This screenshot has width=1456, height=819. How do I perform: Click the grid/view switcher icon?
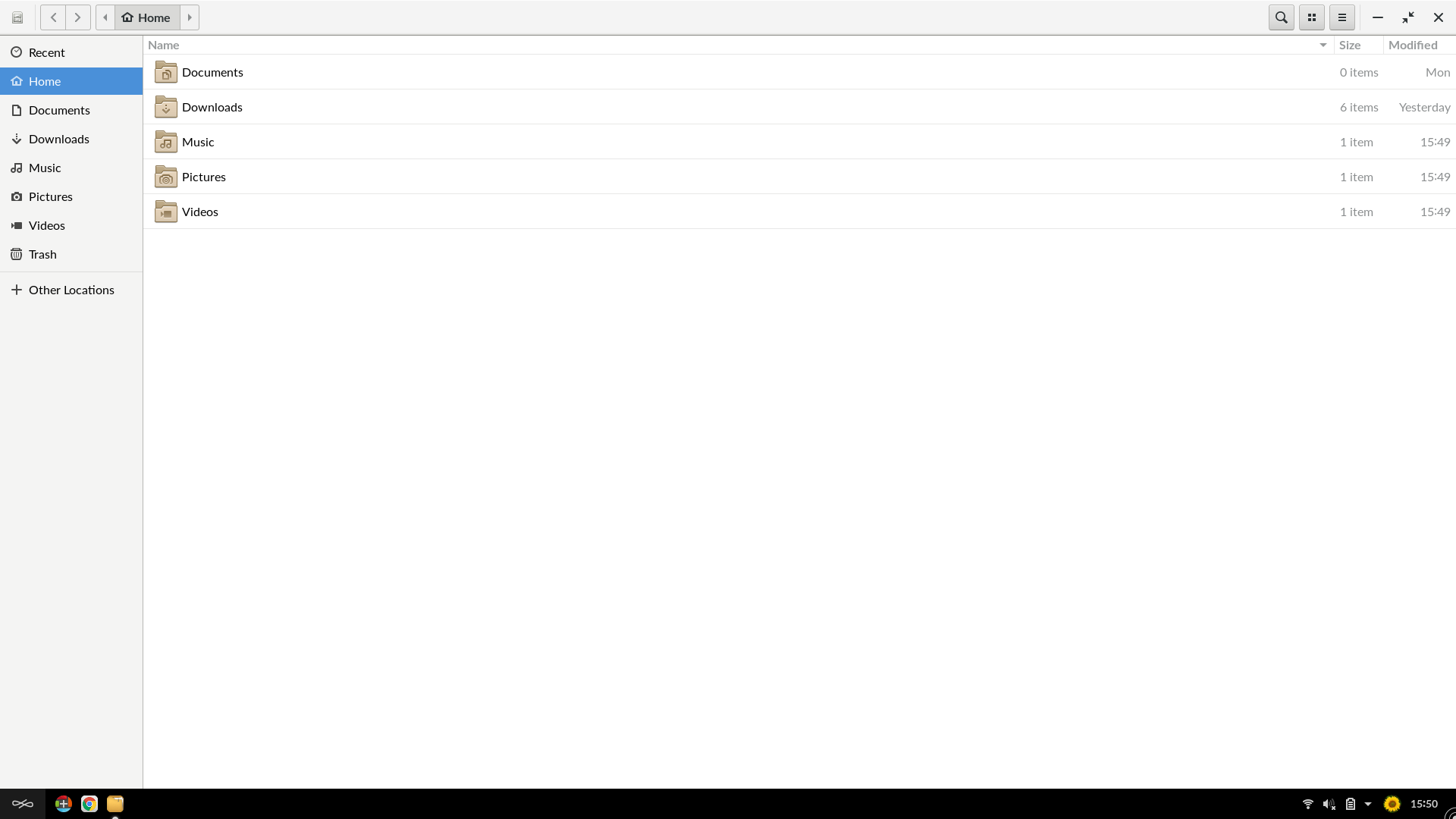1311,17
